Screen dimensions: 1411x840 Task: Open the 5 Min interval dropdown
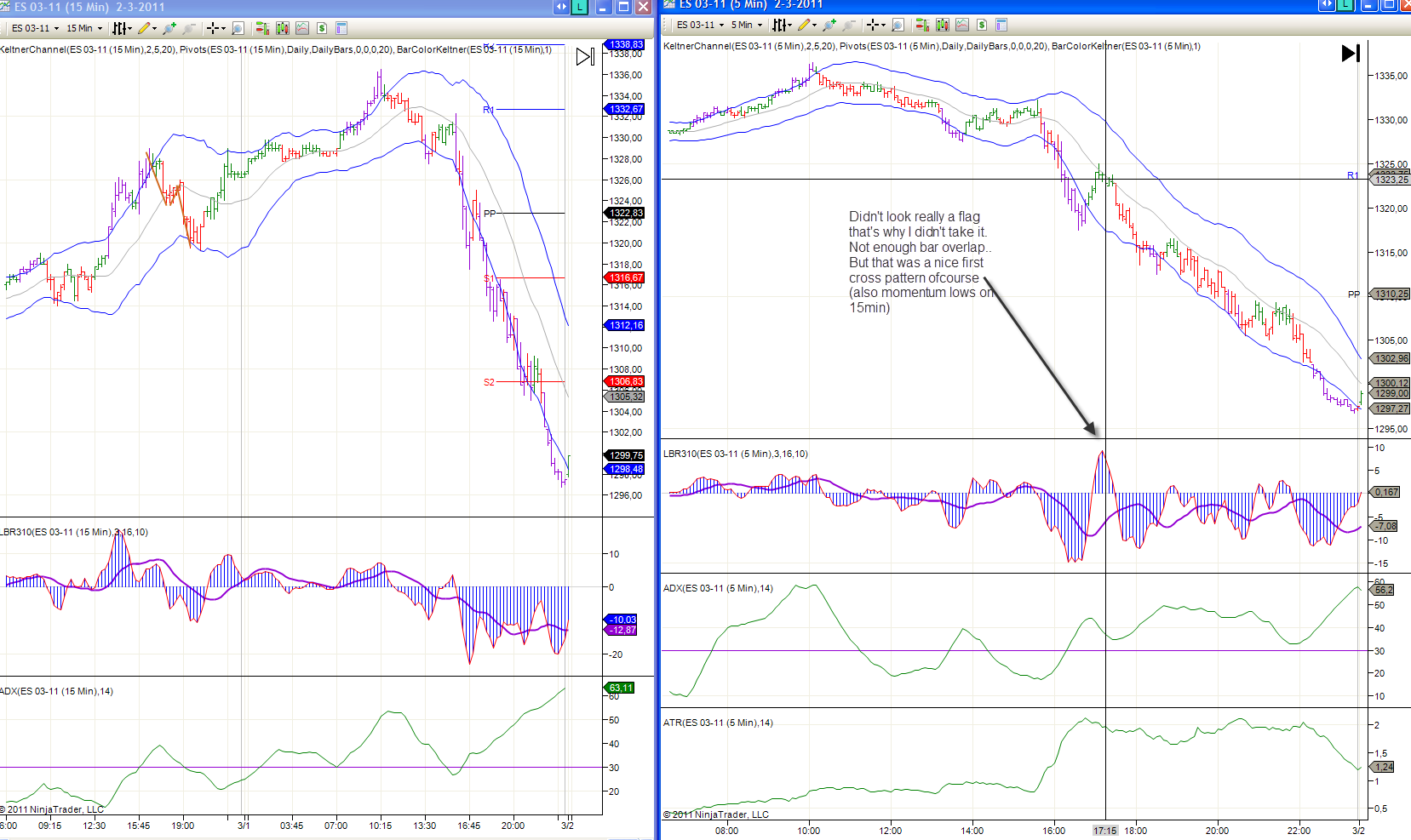pyautogui.click(x=746, y=25)
